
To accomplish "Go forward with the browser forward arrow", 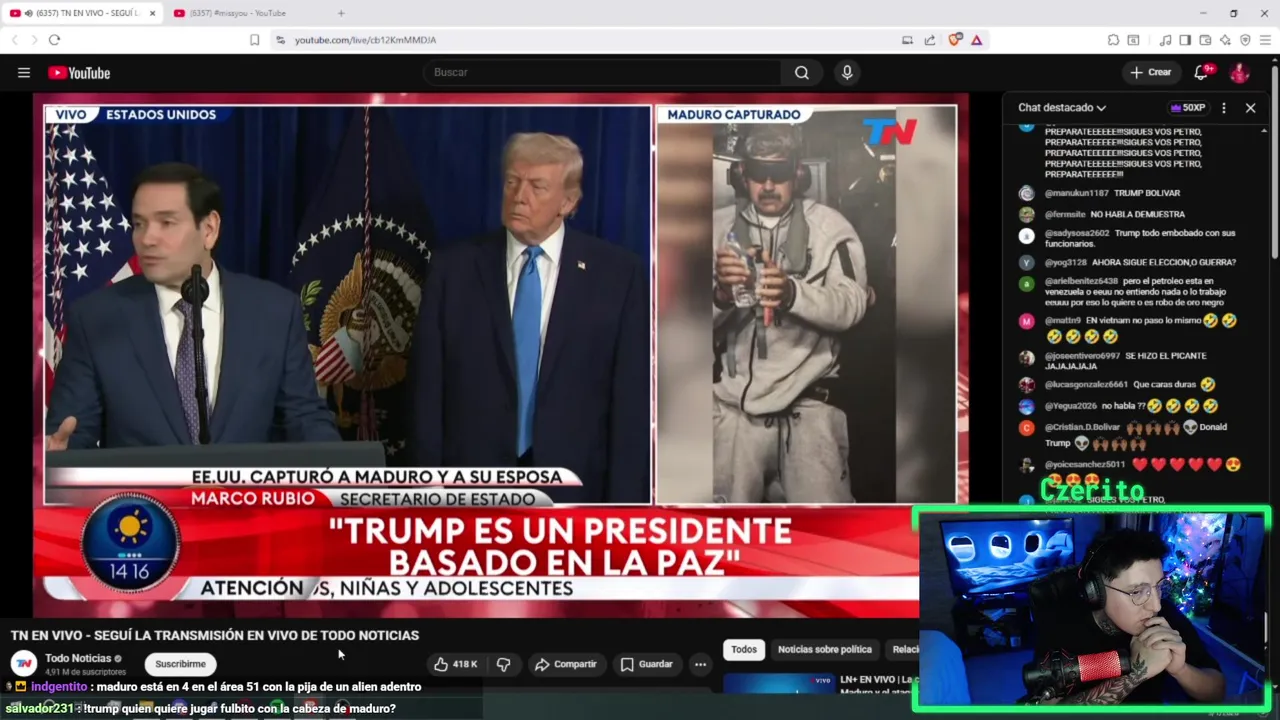I will point(34,40).
